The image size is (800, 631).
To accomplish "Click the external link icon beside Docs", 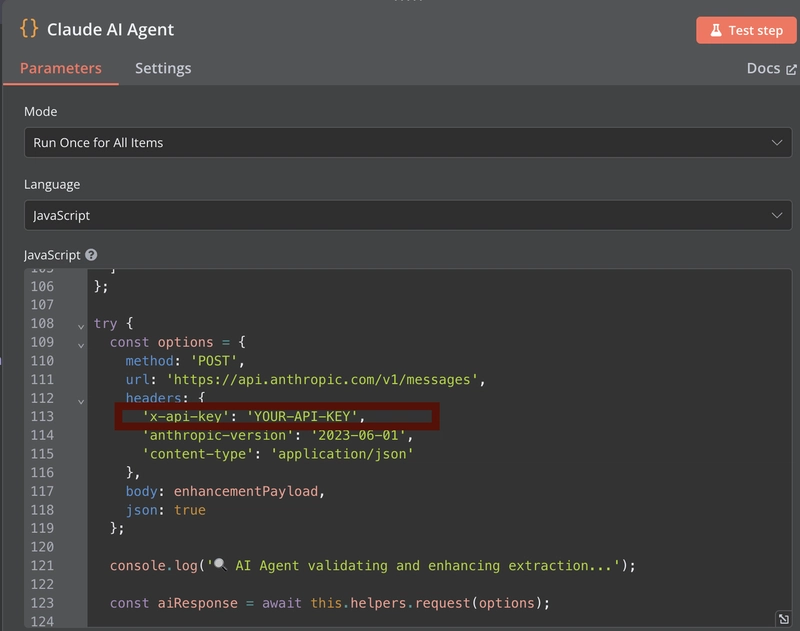I will click(791, 69).
